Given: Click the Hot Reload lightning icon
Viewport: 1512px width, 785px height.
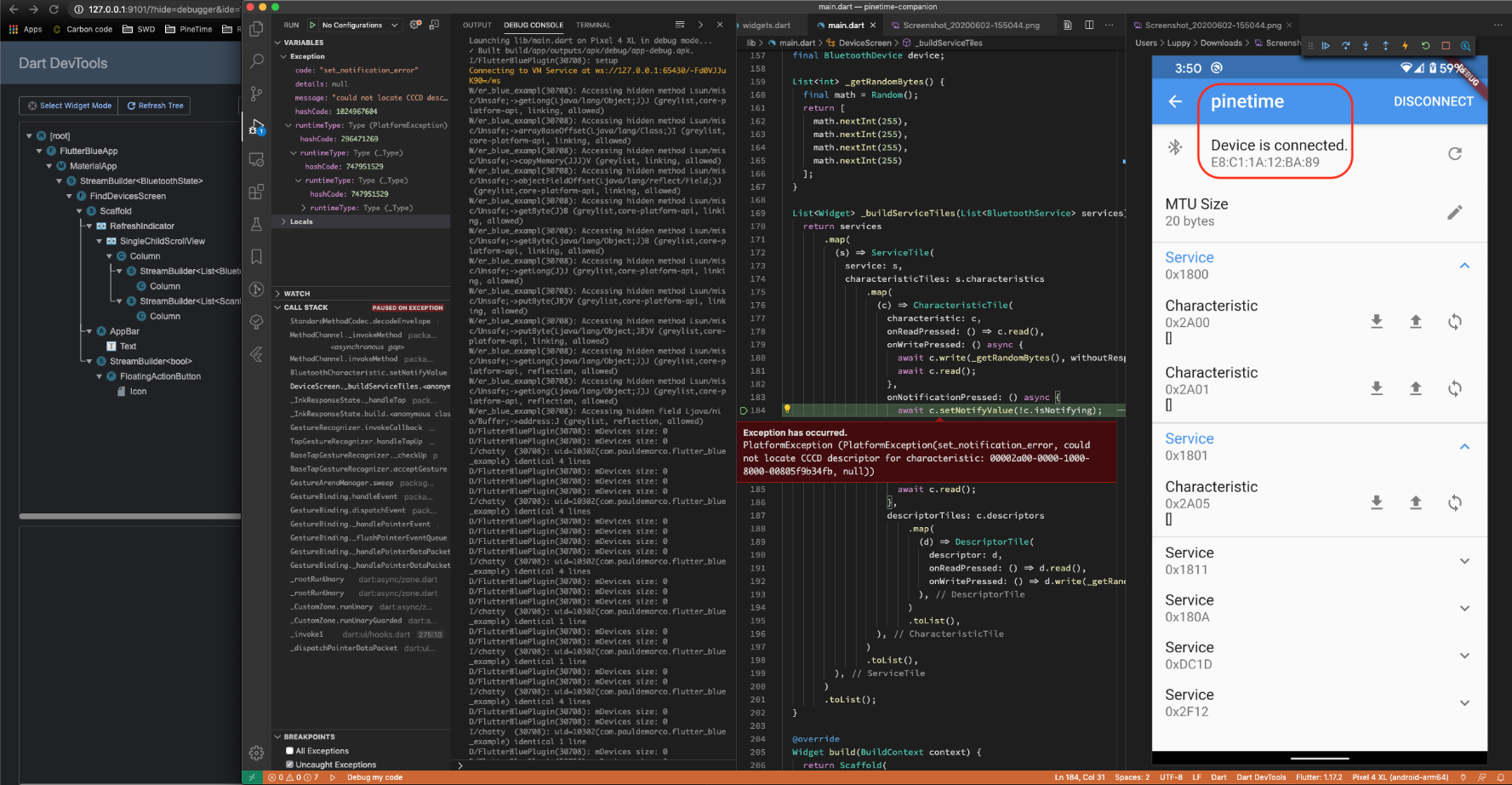Looking at the screenshot, I should click(x=1405, y=46).
